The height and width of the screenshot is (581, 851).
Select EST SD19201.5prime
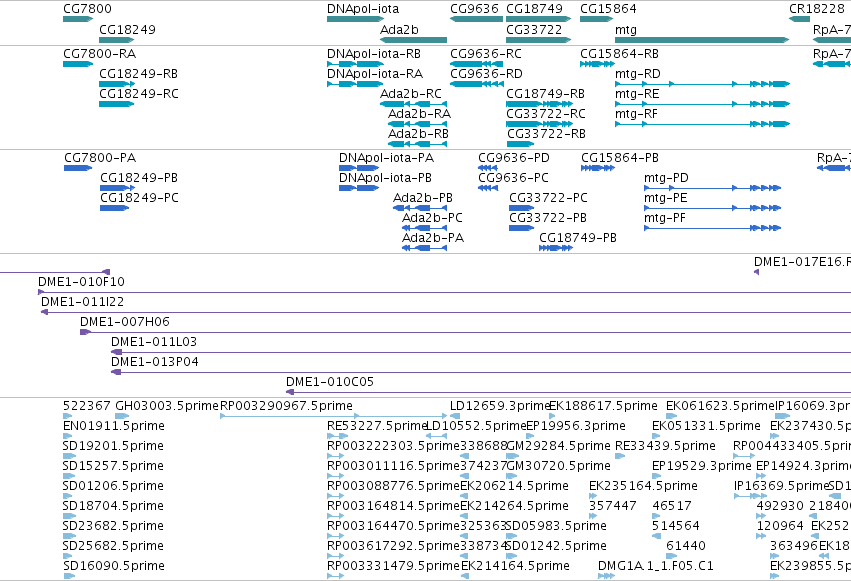tap(113, 446)
